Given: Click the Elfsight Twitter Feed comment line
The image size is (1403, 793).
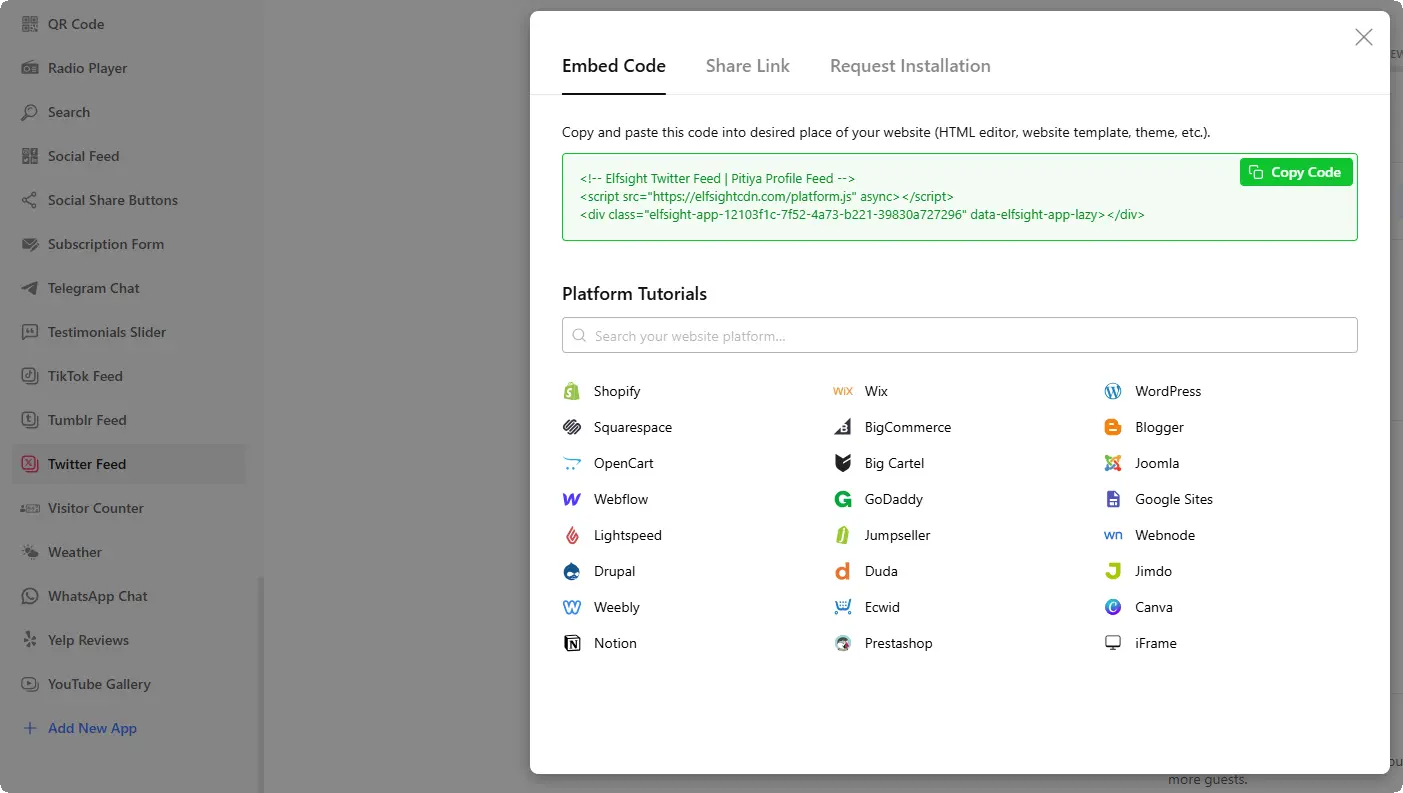Looking at the screenshot, I should (x=717, y=178).
